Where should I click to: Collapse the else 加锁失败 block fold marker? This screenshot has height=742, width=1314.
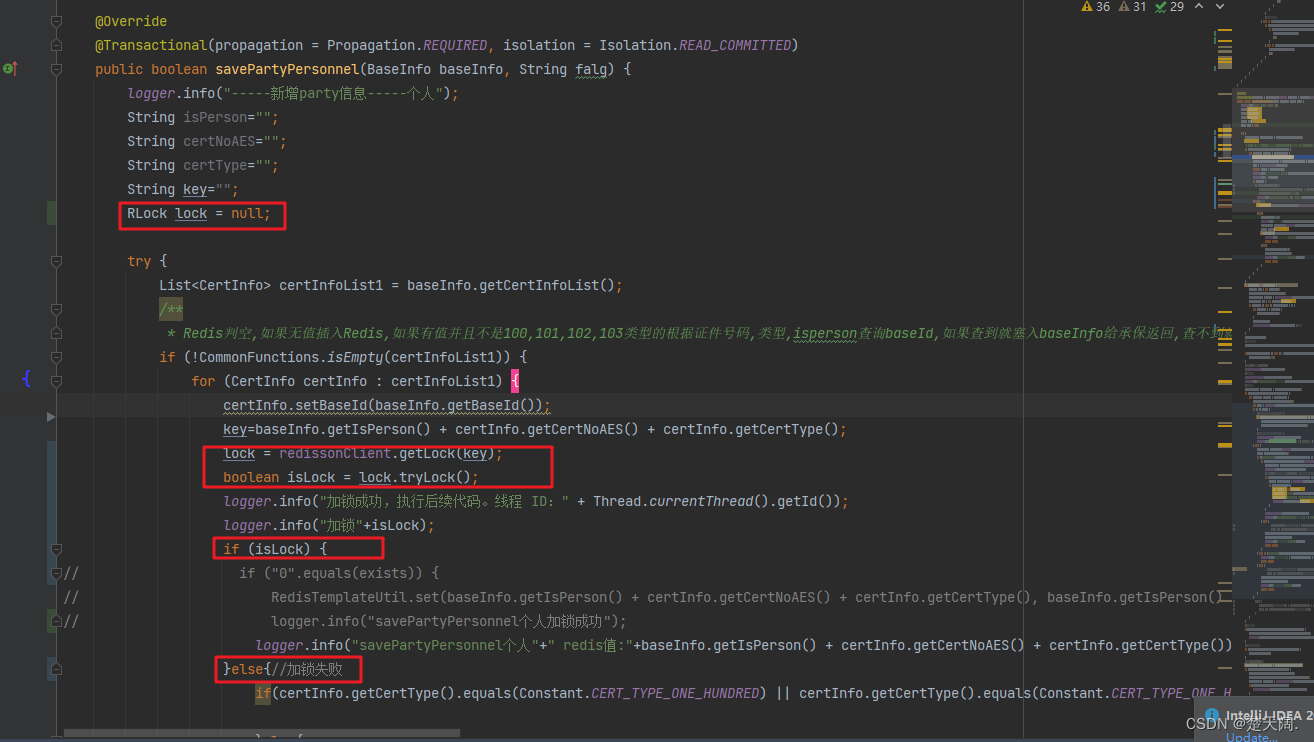point(56,669)
